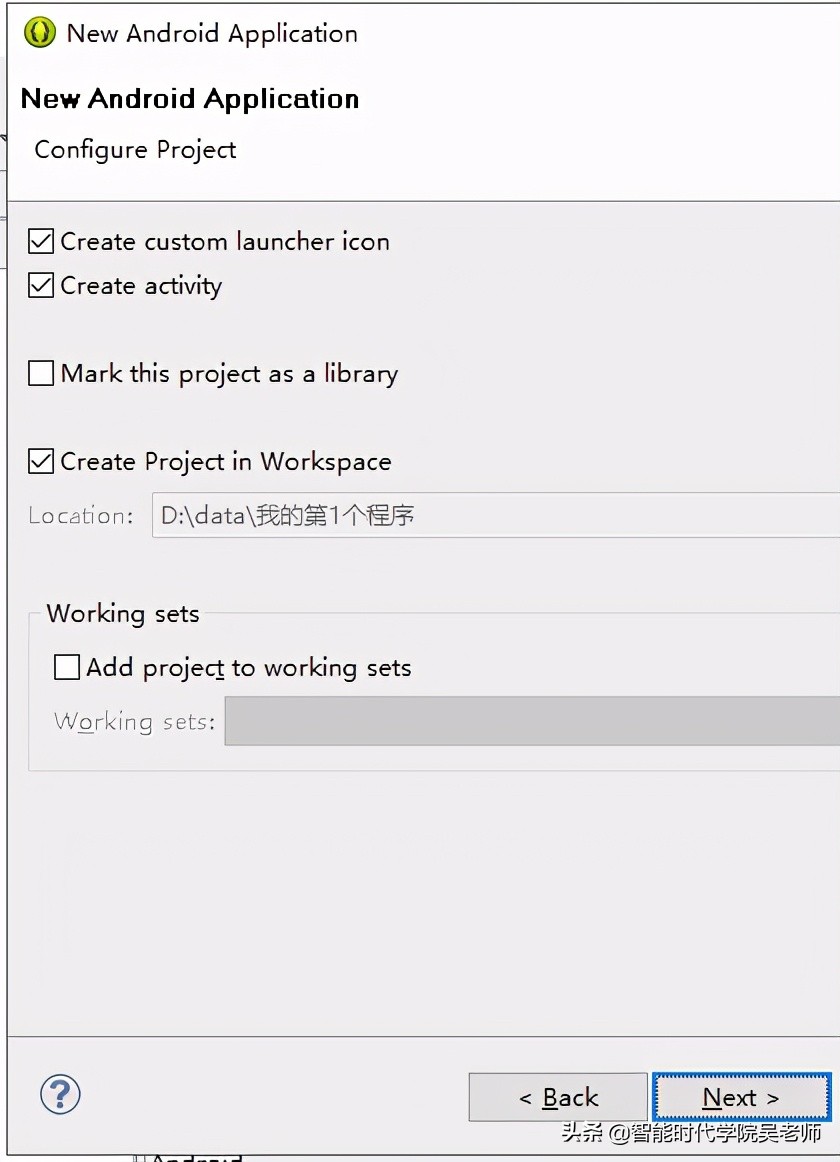The image size is (840, 1162).
Task: Uncheck the Create custom launcher icon checkbox
Action: [41, 242]
